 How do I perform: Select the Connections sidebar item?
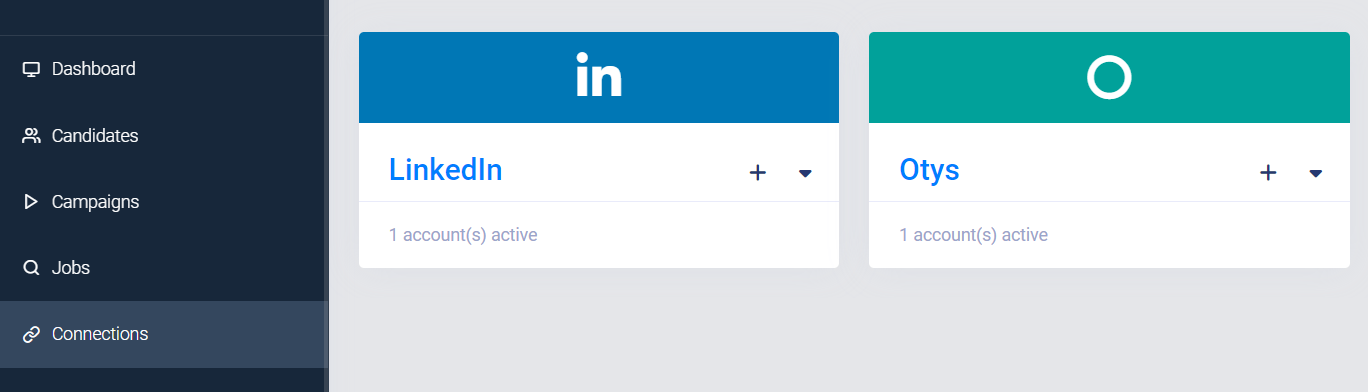pyautogui.click(x=164, y=334)
